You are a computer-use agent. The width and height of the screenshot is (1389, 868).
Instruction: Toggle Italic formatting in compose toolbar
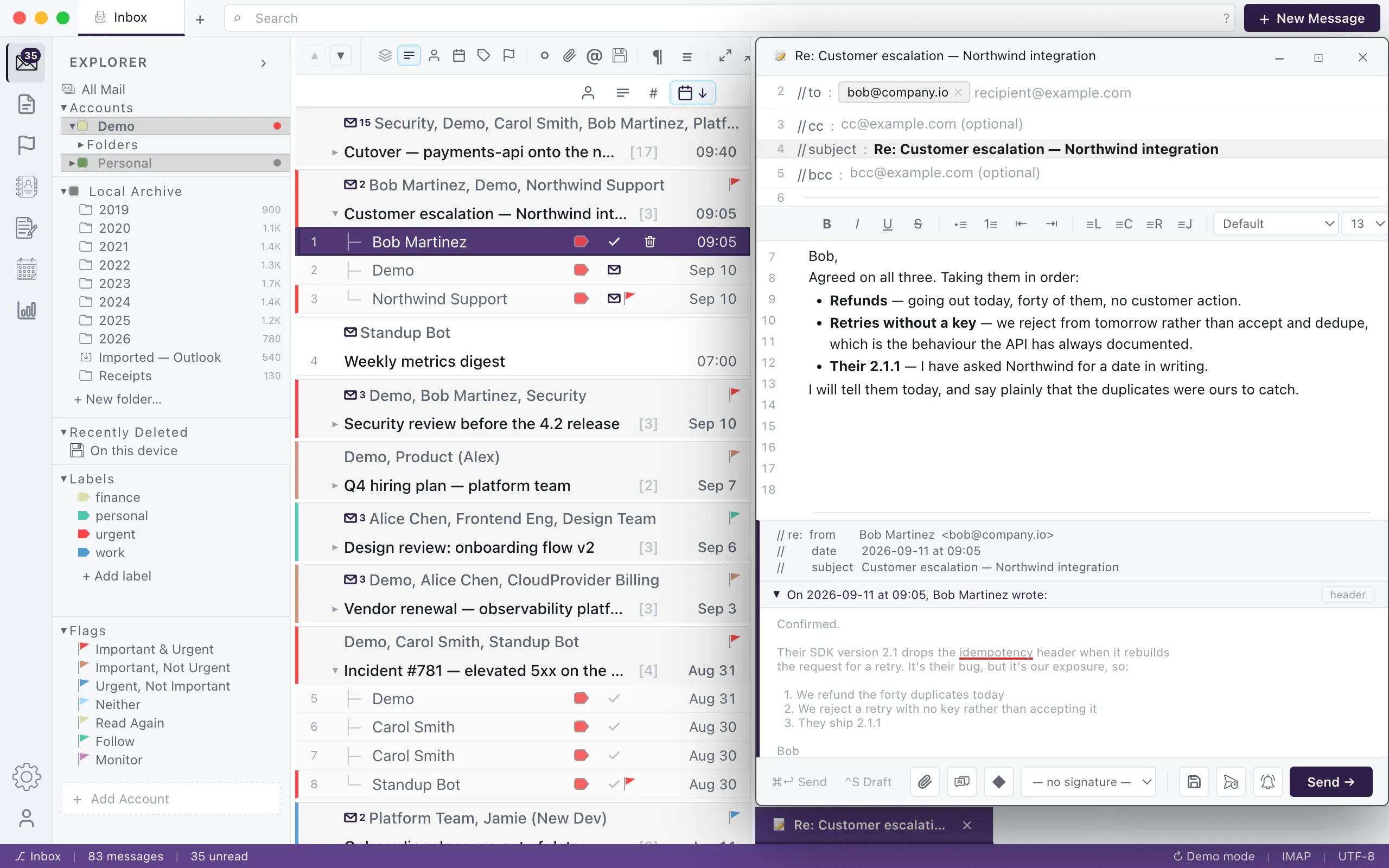tap(857, 224)
